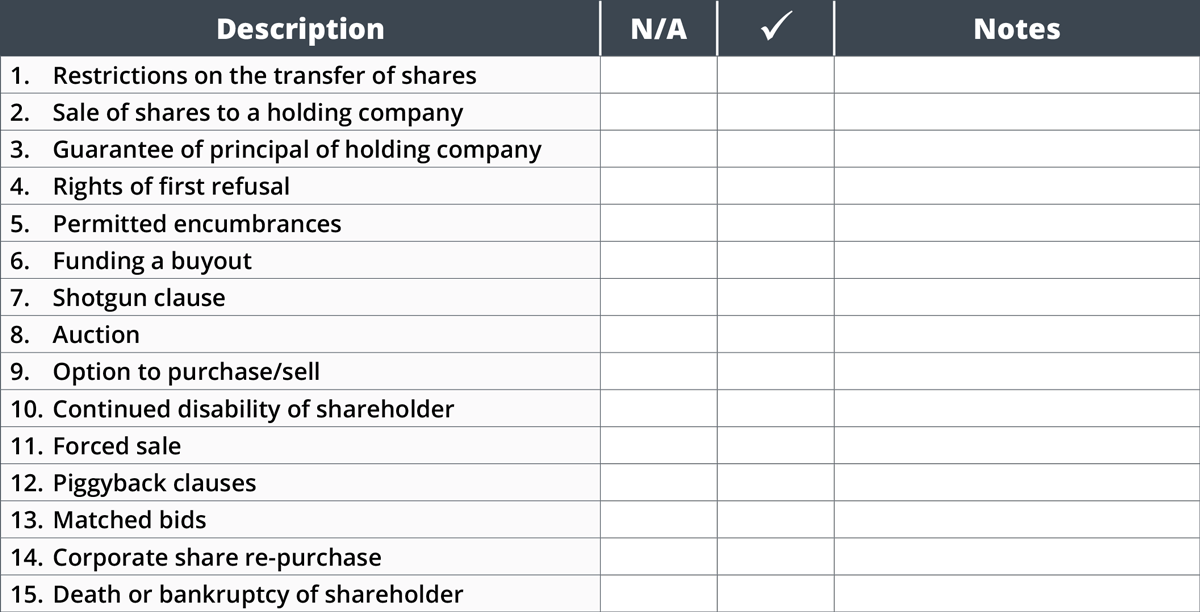Click the Description column header
This screenshot has width=1200, height=612.
300,28
